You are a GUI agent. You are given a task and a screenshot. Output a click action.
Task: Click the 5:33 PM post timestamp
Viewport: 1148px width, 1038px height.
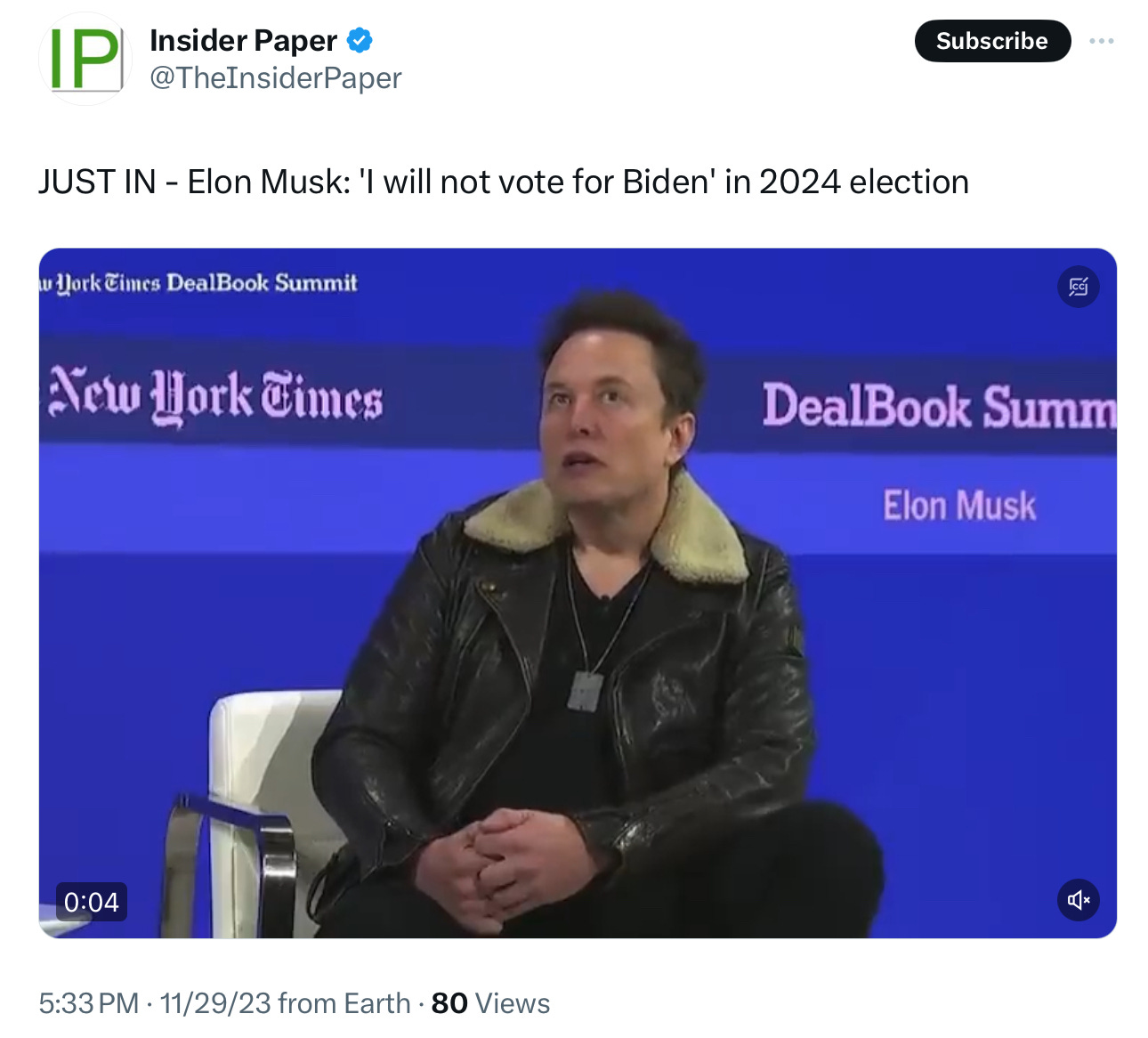point(89,1003)
